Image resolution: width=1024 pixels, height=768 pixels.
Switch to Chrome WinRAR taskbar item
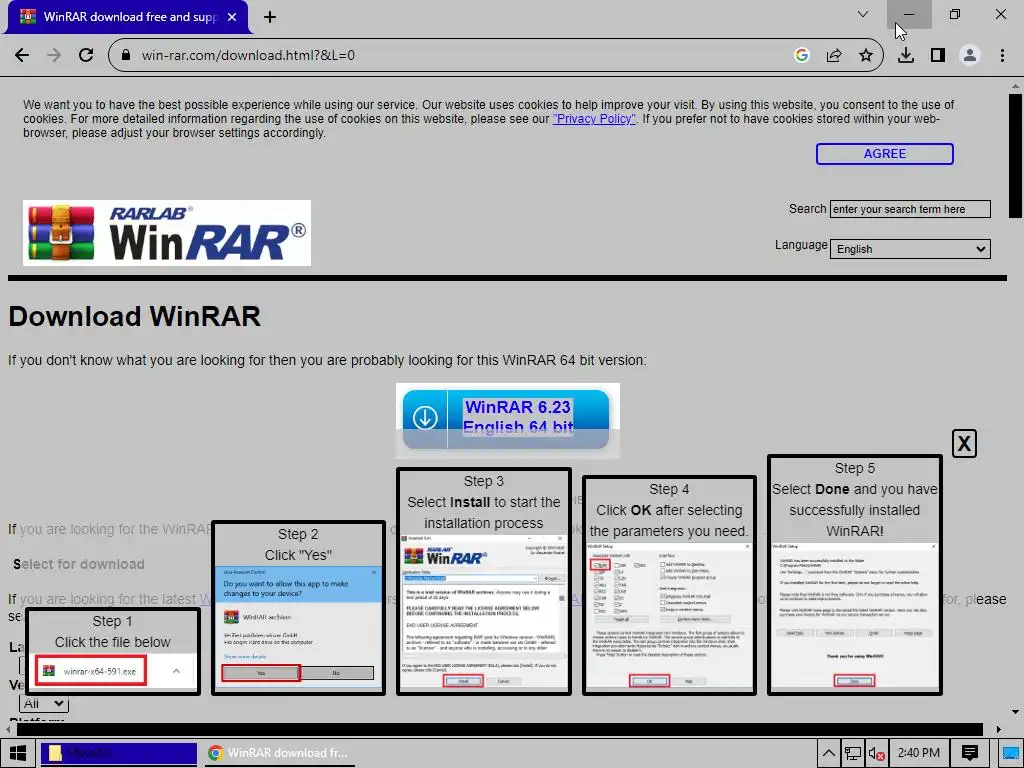point(279,753)
